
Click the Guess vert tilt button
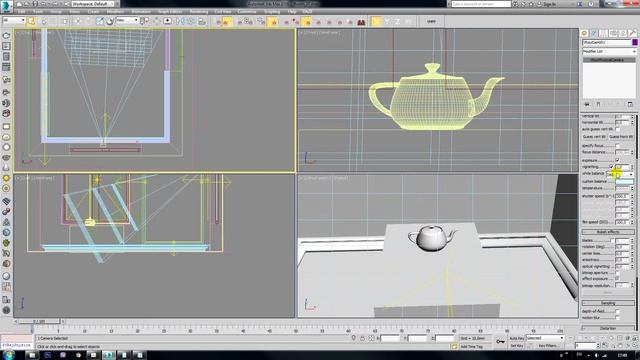point(594,137)
